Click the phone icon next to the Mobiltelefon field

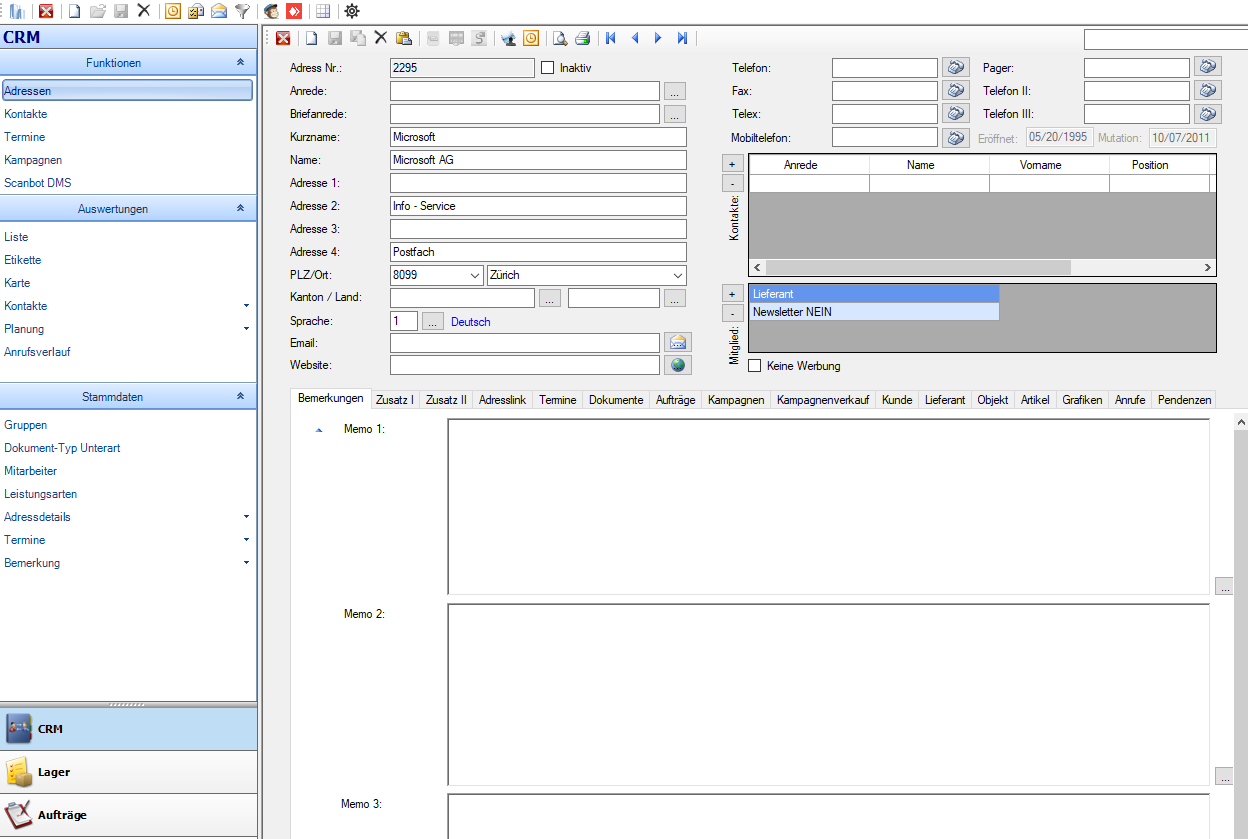(x=956, y=137)
